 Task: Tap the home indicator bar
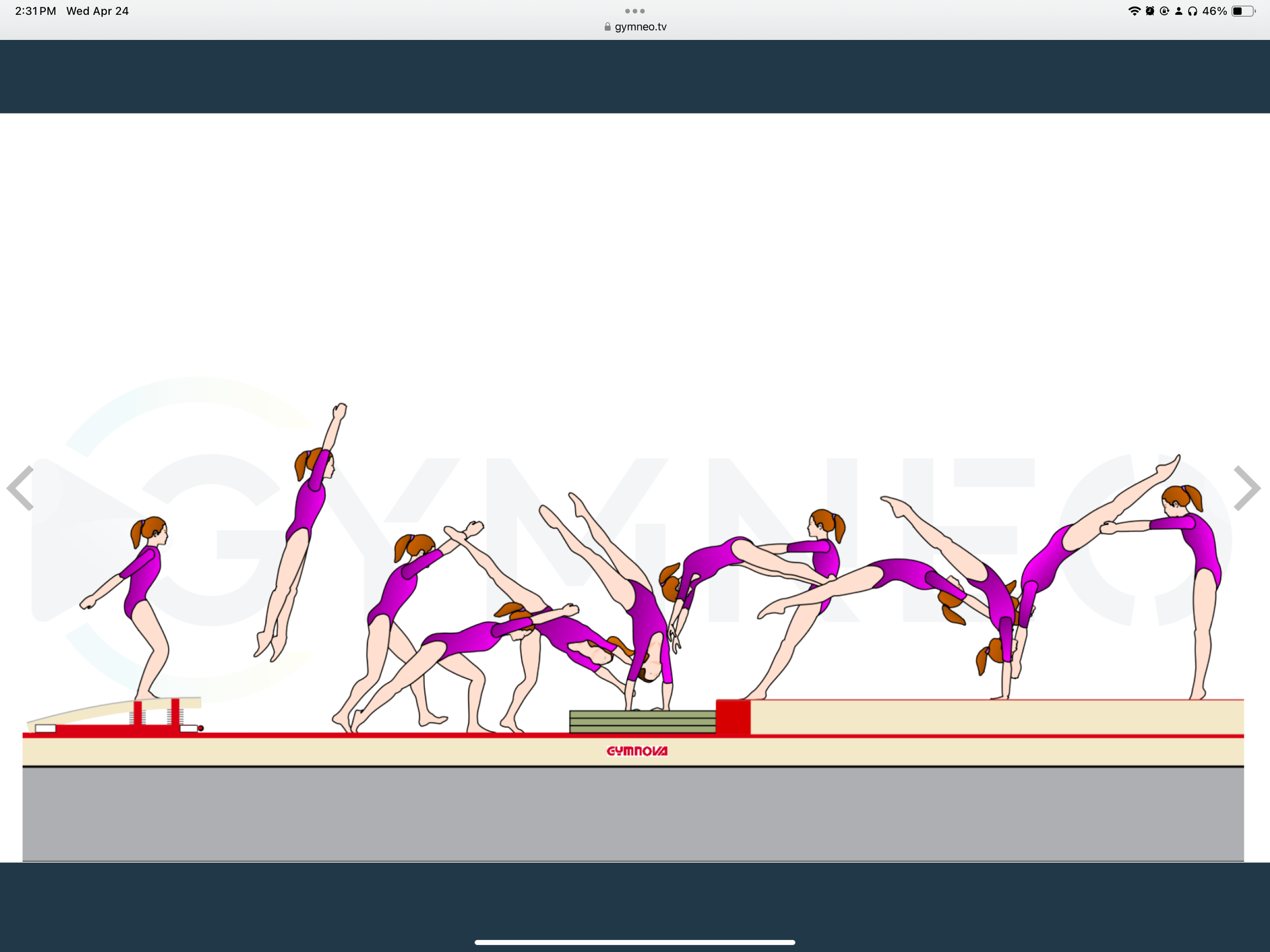(x=635, y=942)
